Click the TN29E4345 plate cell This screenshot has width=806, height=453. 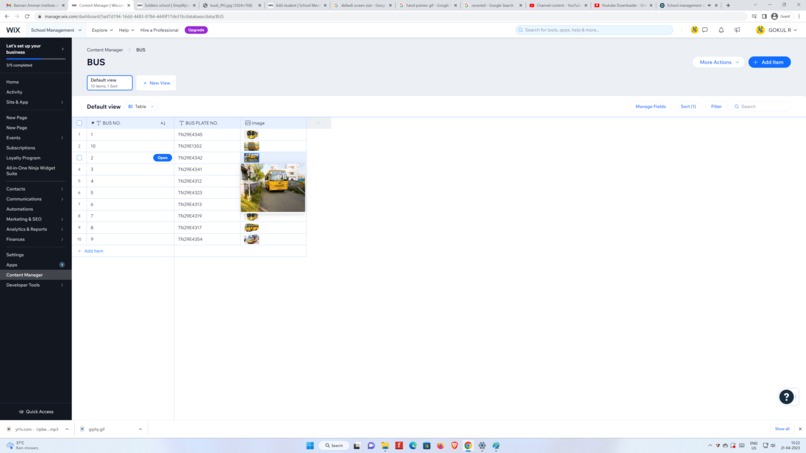(x=207, y=135)
